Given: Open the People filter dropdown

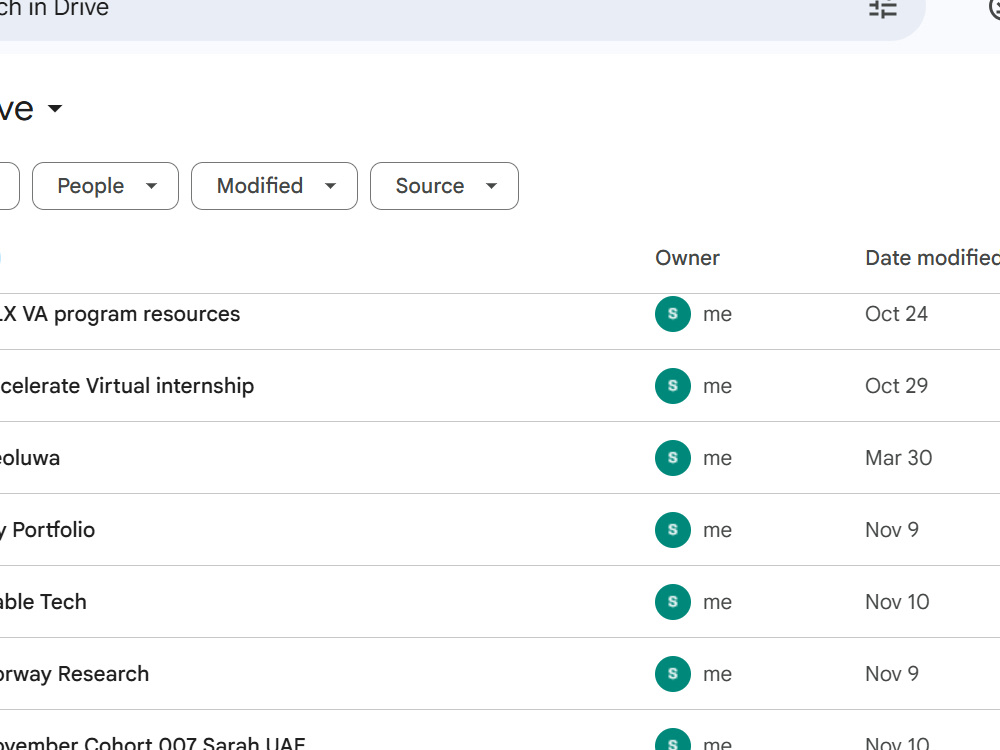Looking at the screenshot, I should (x=105, y=186).
